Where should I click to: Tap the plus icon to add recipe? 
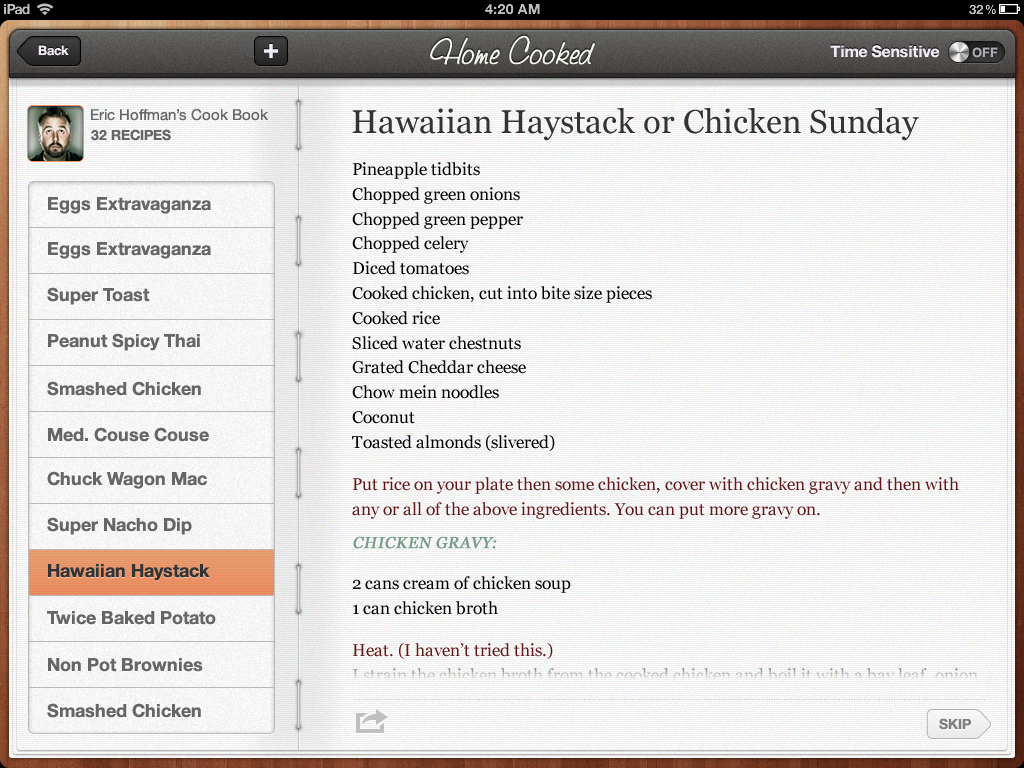[271, 51]
